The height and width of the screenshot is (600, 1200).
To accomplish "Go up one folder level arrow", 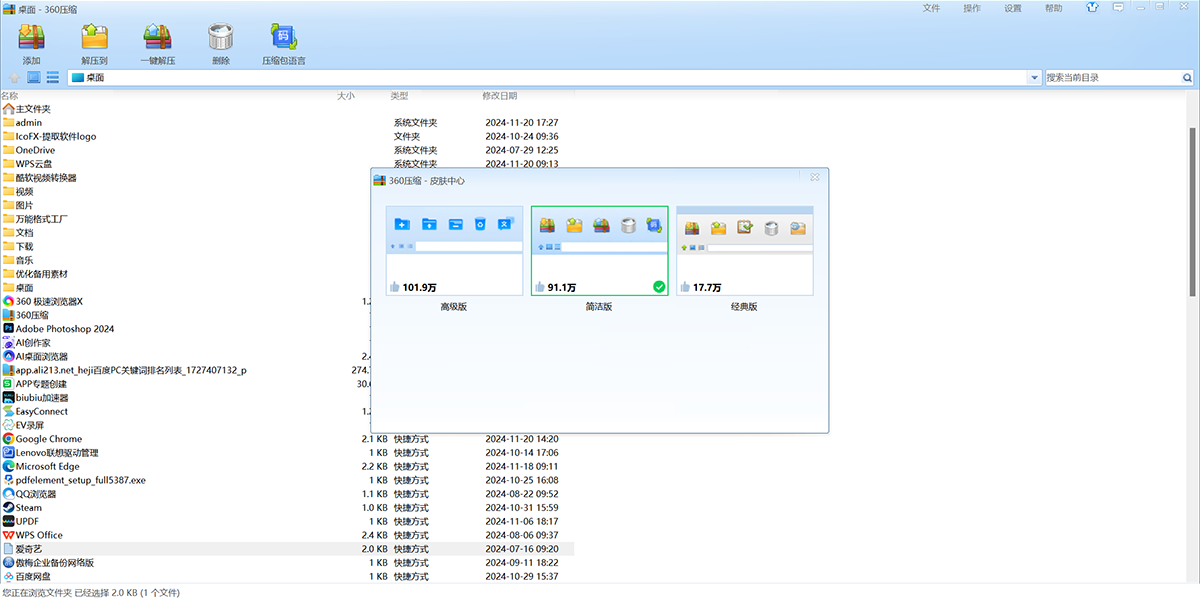I will click(x=14, y=77).
